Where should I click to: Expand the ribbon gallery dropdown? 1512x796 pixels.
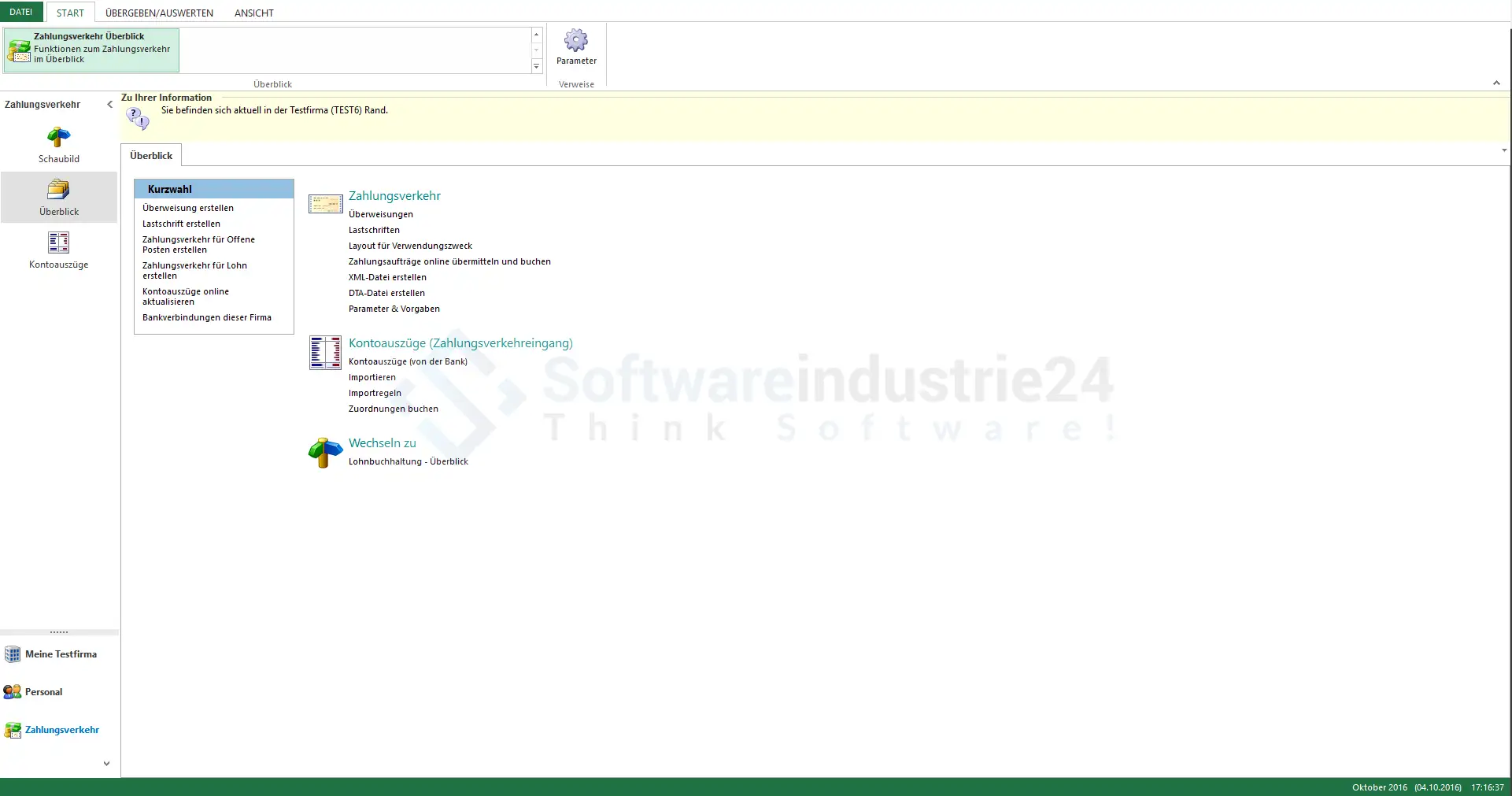tap(537, 67)
